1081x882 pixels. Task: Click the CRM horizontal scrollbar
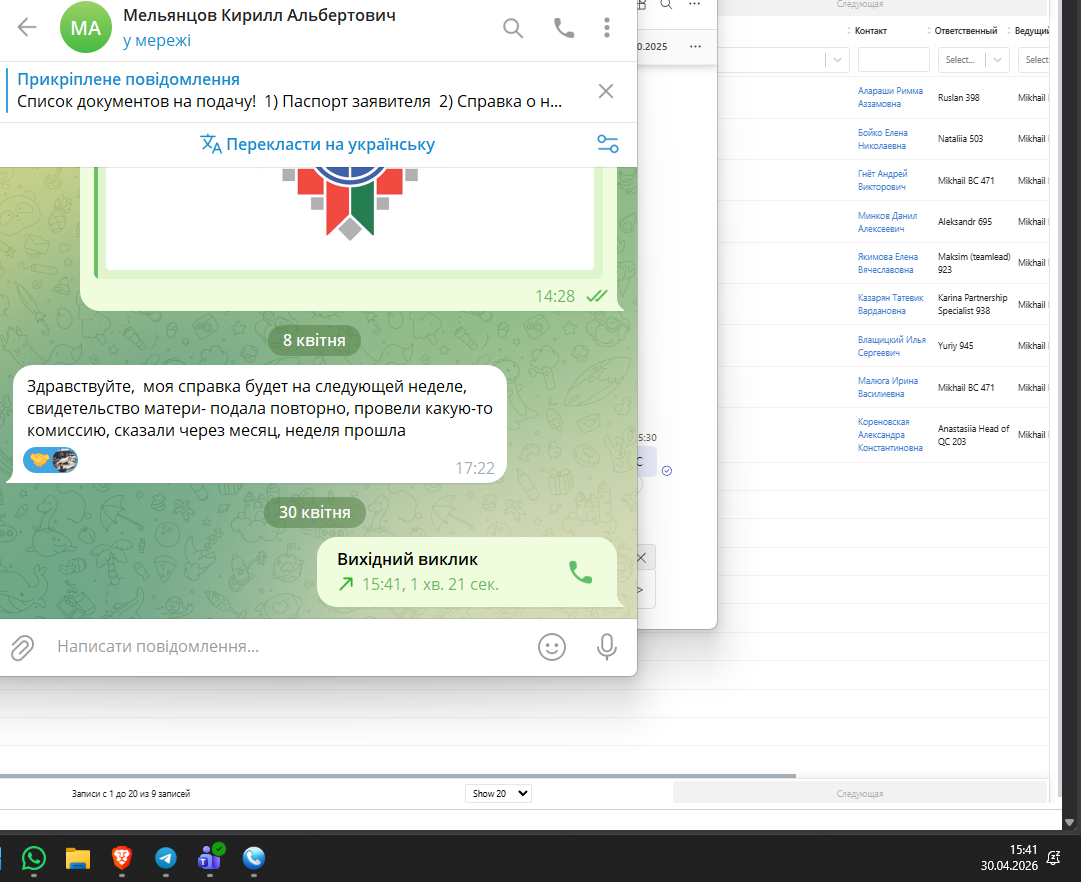pos(398,776)
